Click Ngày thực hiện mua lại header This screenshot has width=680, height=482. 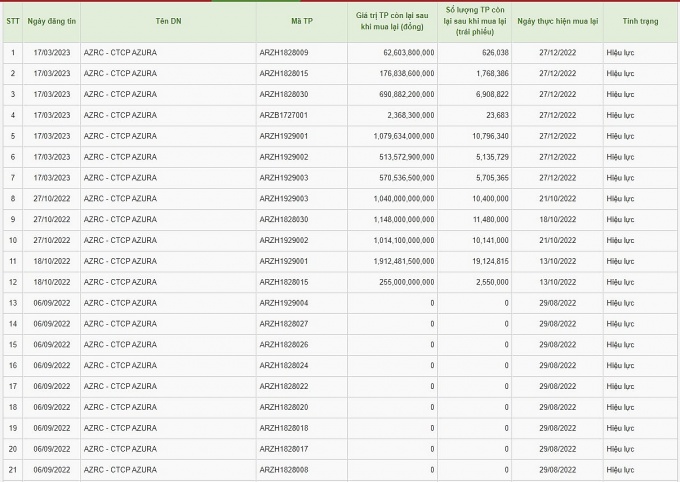[557, 20]
